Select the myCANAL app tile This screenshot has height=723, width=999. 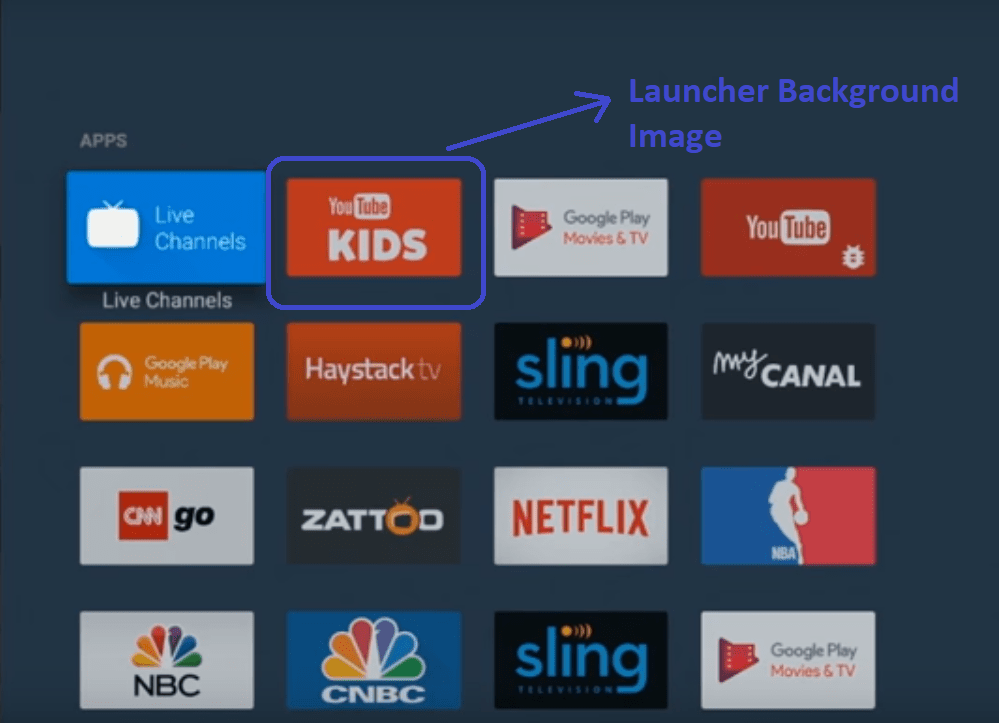(788, 371)
